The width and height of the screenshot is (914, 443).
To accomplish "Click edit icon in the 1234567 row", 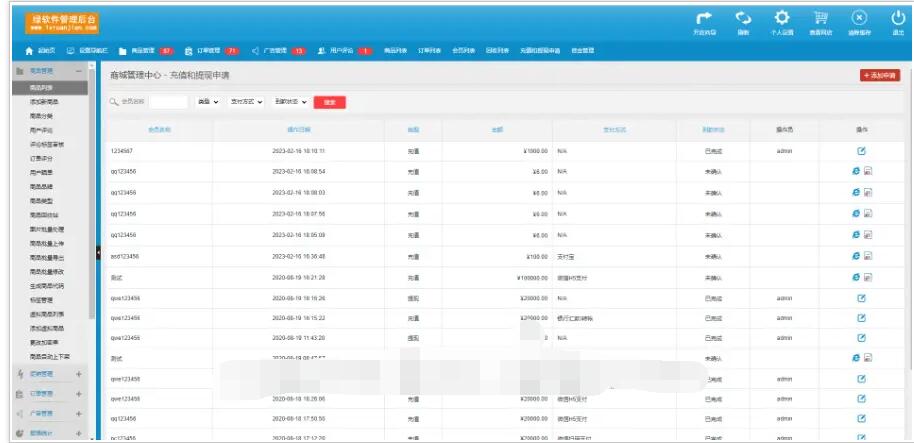I will 861,151.
